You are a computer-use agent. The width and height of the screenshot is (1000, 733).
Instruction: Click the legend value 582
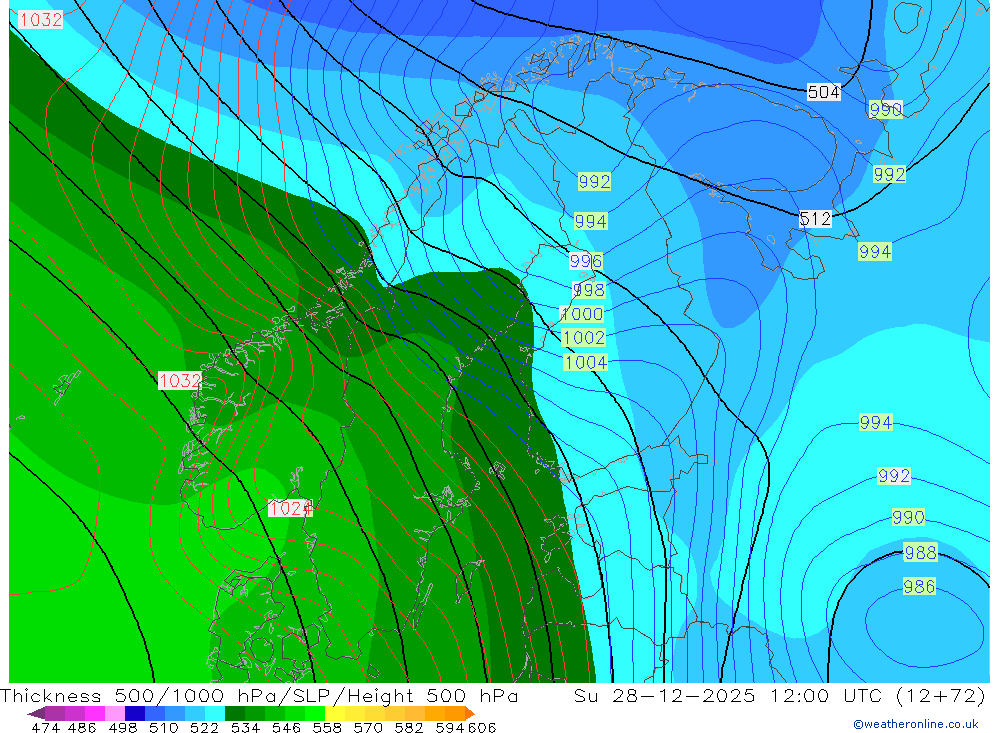[x=408, y=727]
